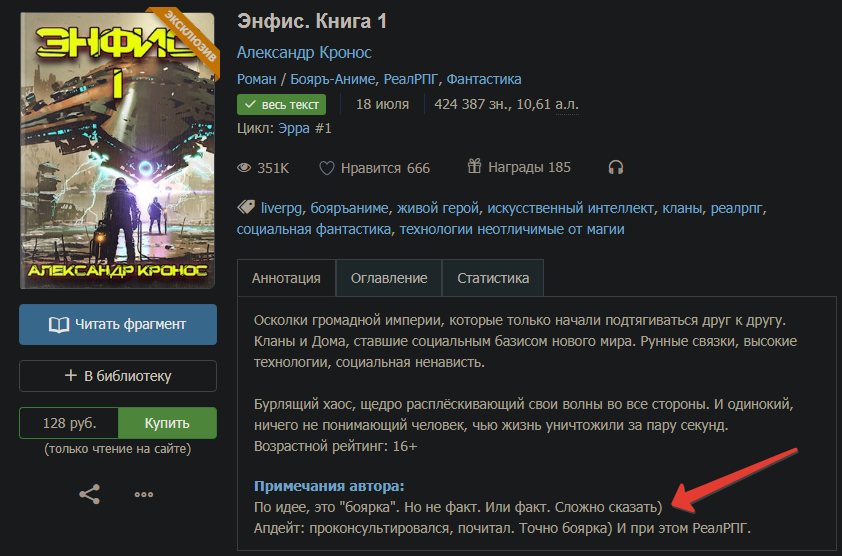Click the искусственный интеллект tag
The width and height of the screenshot is (842, 556).
(570, 208)
